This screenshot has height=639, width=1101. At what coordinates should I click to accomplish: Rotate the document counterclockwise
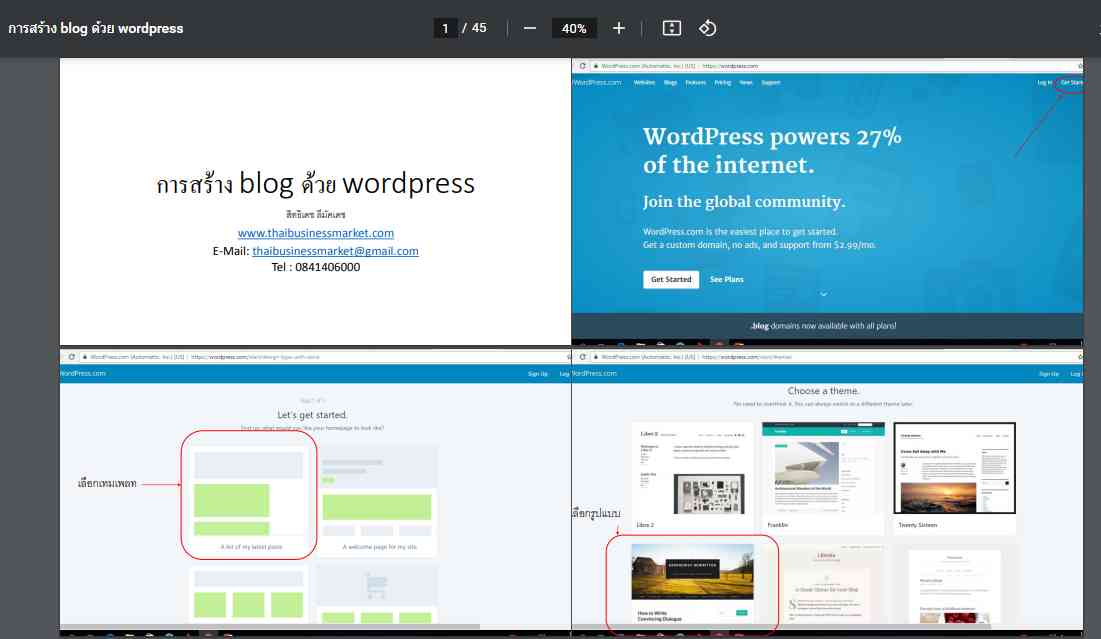click(x=707, y=28)
